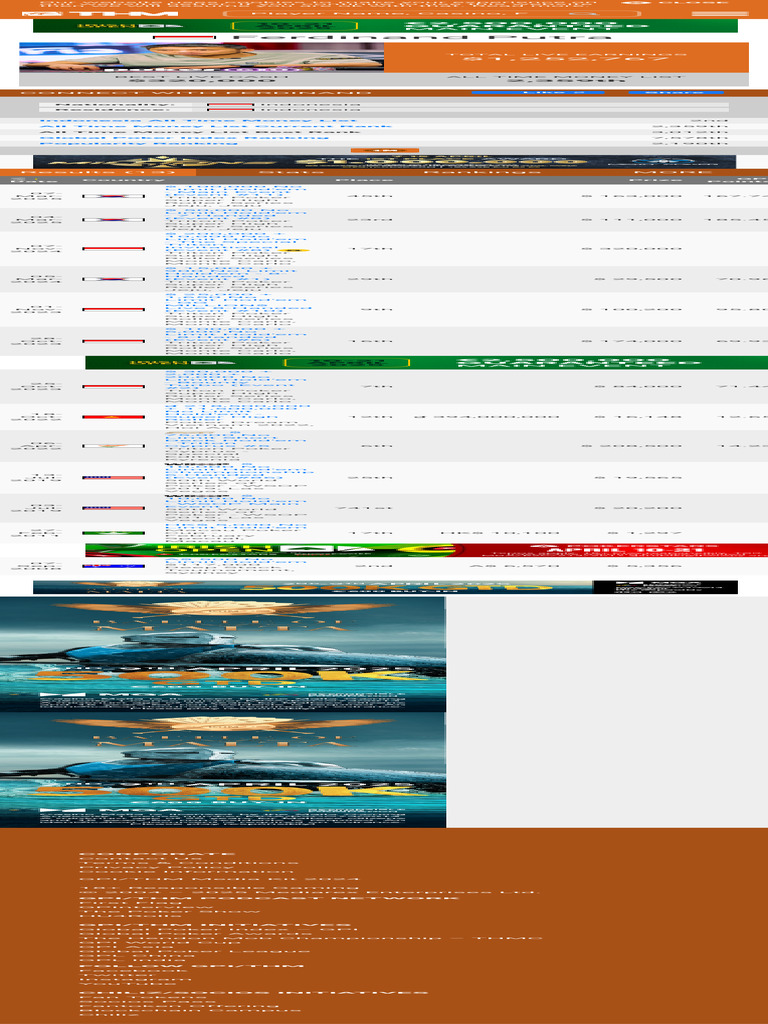Open the event link in the 741st place row
Screen dimensions: 768x1024
coord(236,501)
